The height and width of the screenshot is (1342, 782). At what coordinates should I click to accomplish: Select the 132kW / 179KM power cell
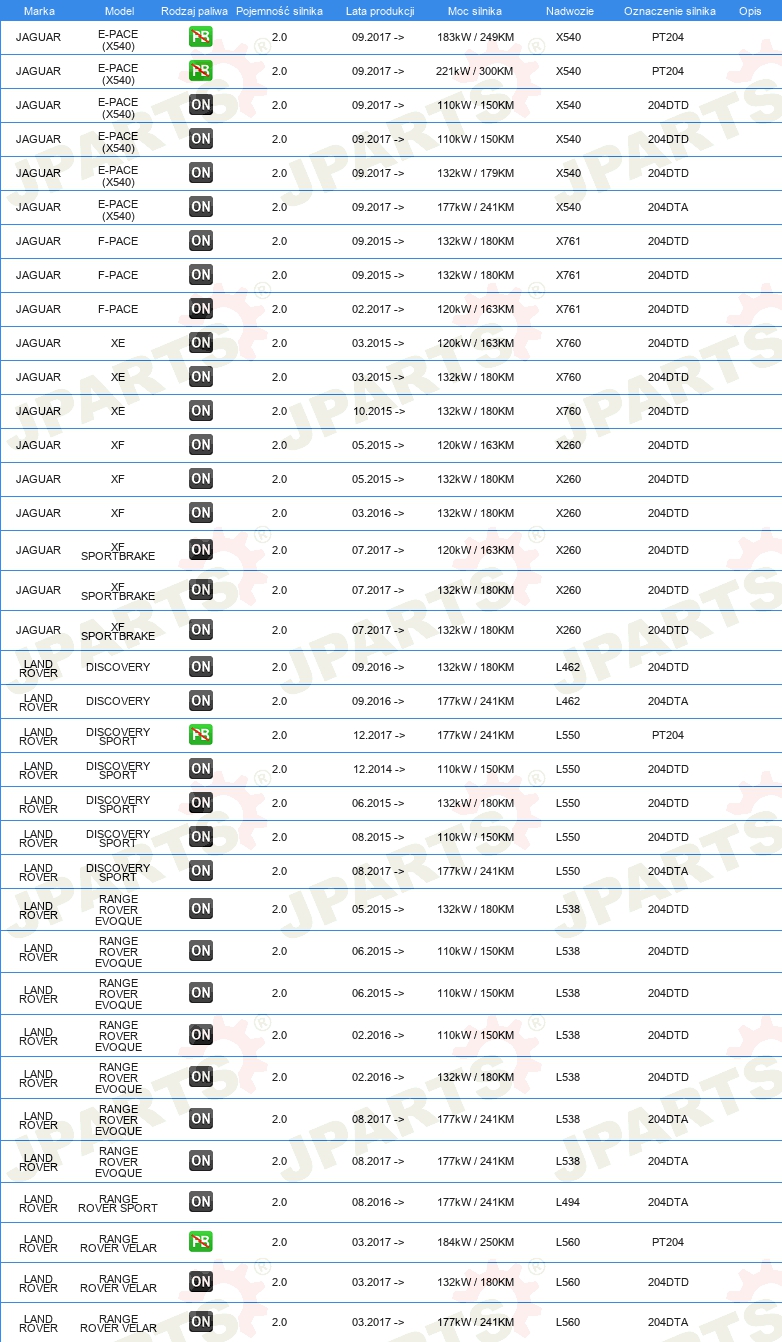click(x=475, y=173)
